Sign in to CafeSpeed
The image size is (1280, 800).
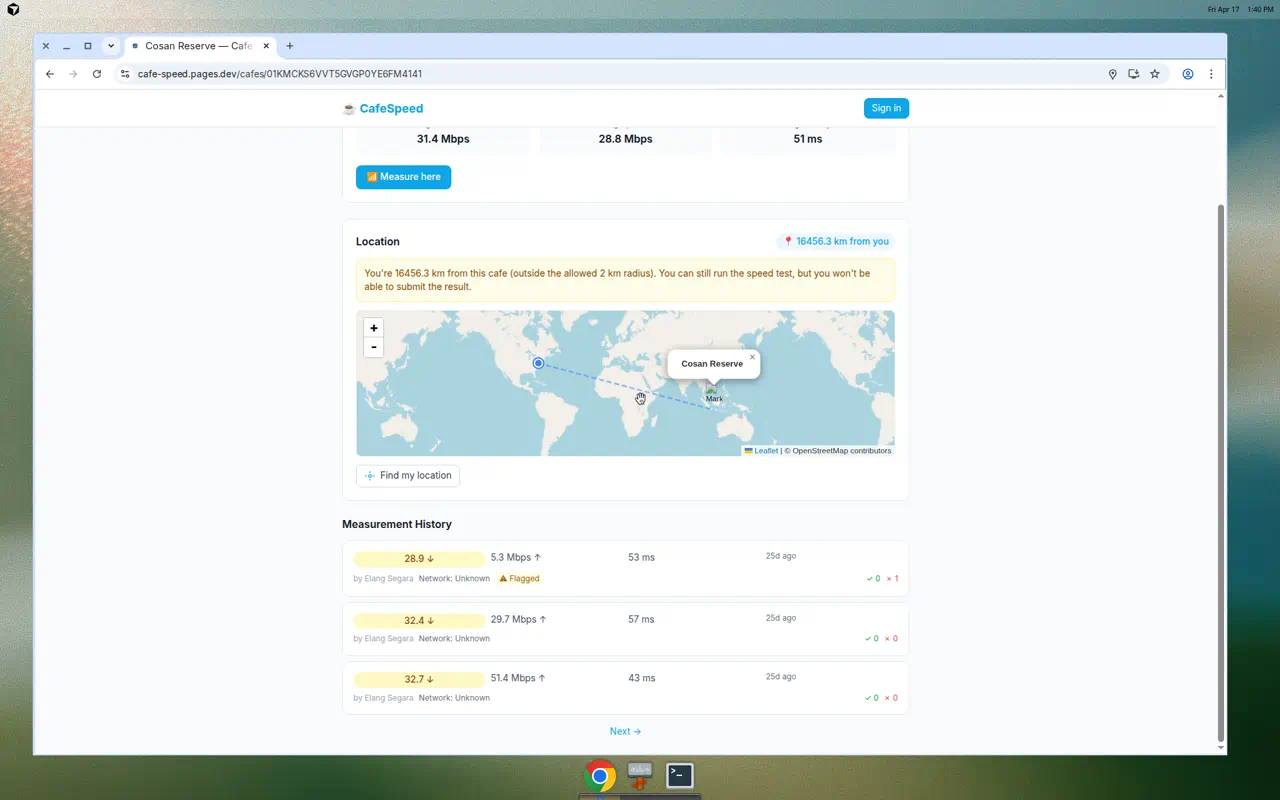pos(886,108)
